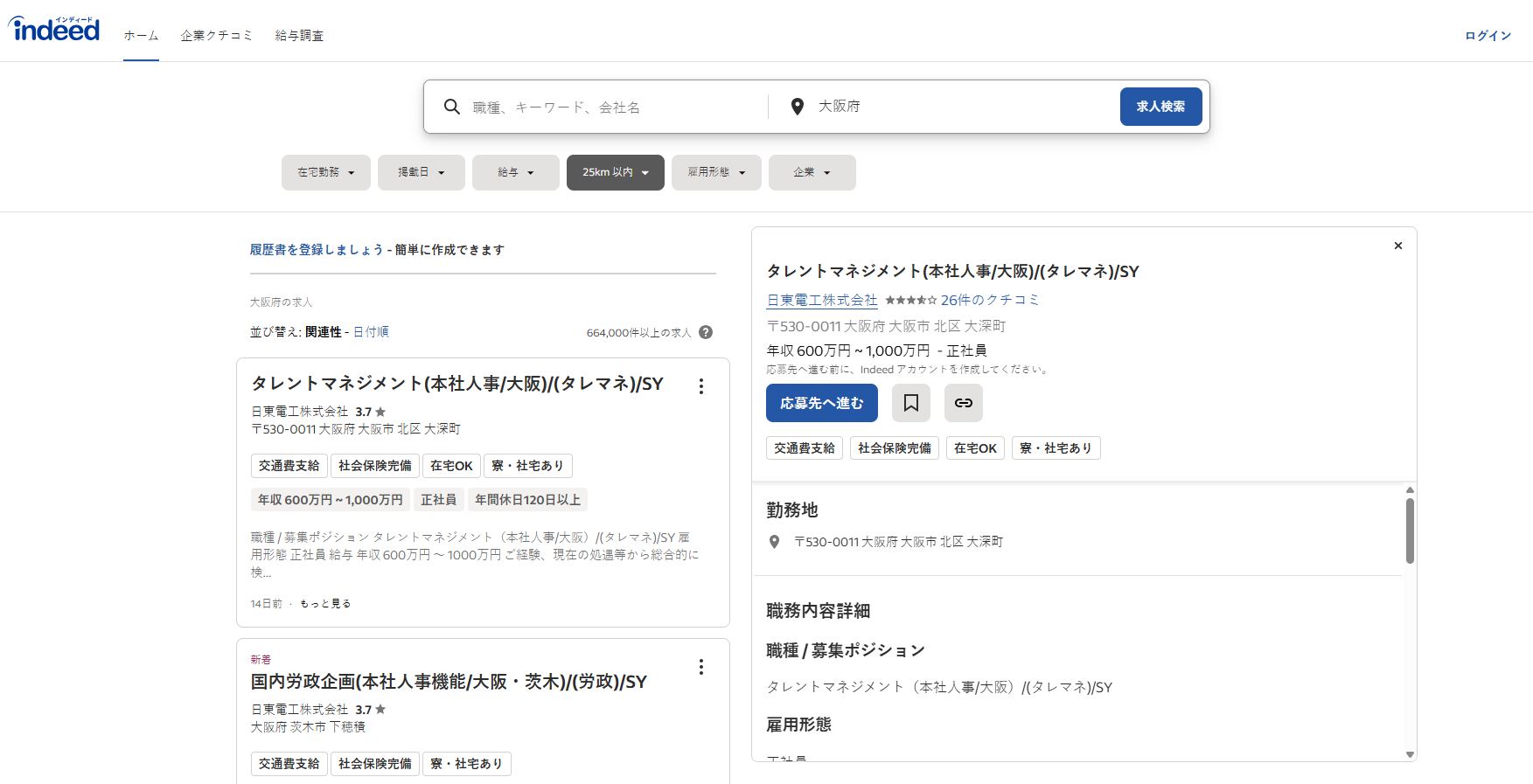Focus the 大阪府 location input field
The width and height of the screenshot is (1533, 784).
click(962, 107)
